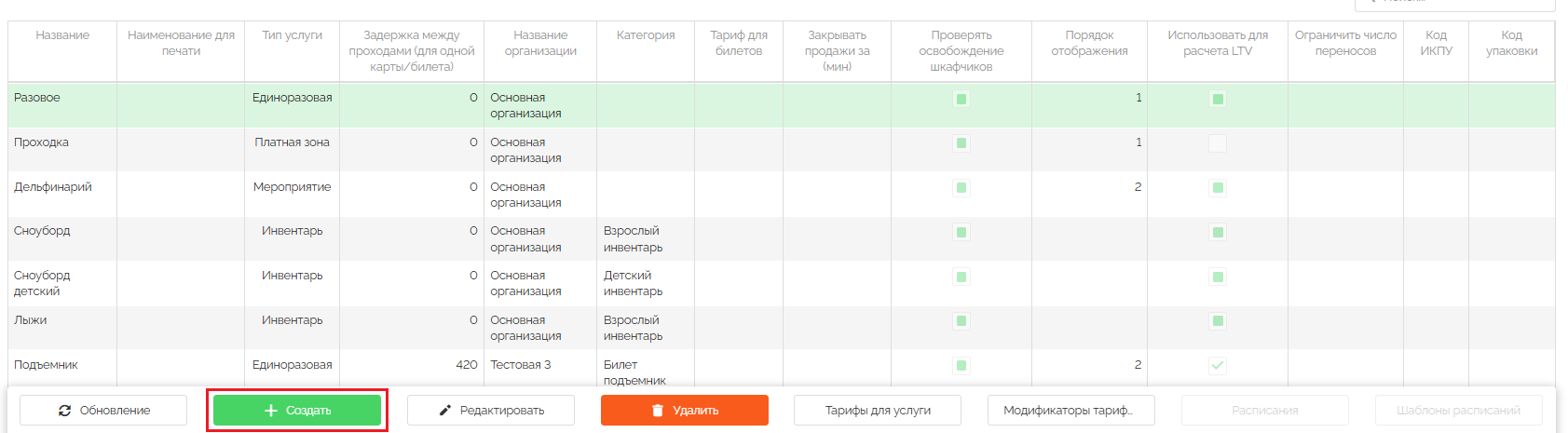Toggle LTV checkbox for Разовое row

(x=1218, y=99)
